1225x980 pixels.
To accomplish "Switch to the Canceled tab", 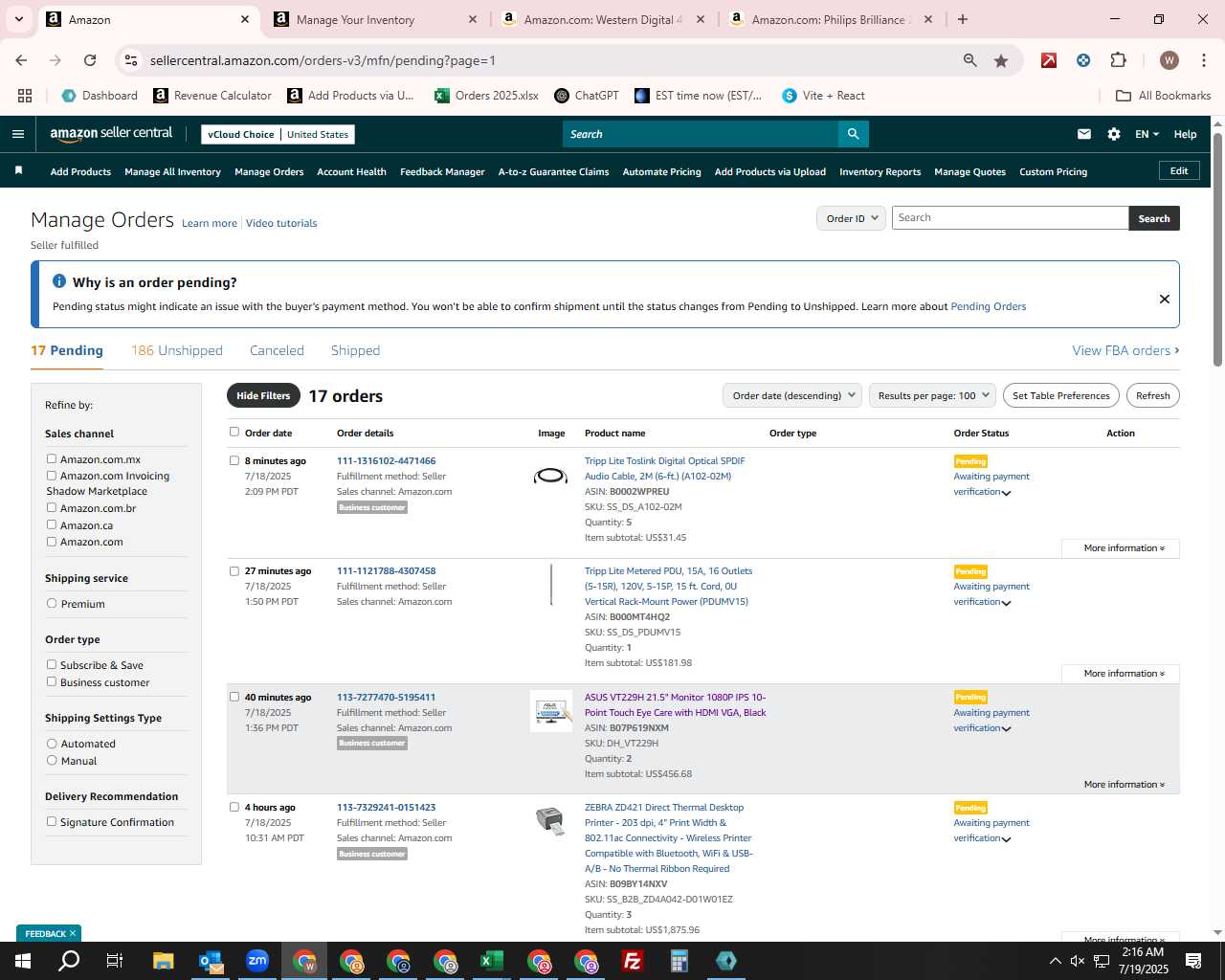I will (x=277, y=350).
